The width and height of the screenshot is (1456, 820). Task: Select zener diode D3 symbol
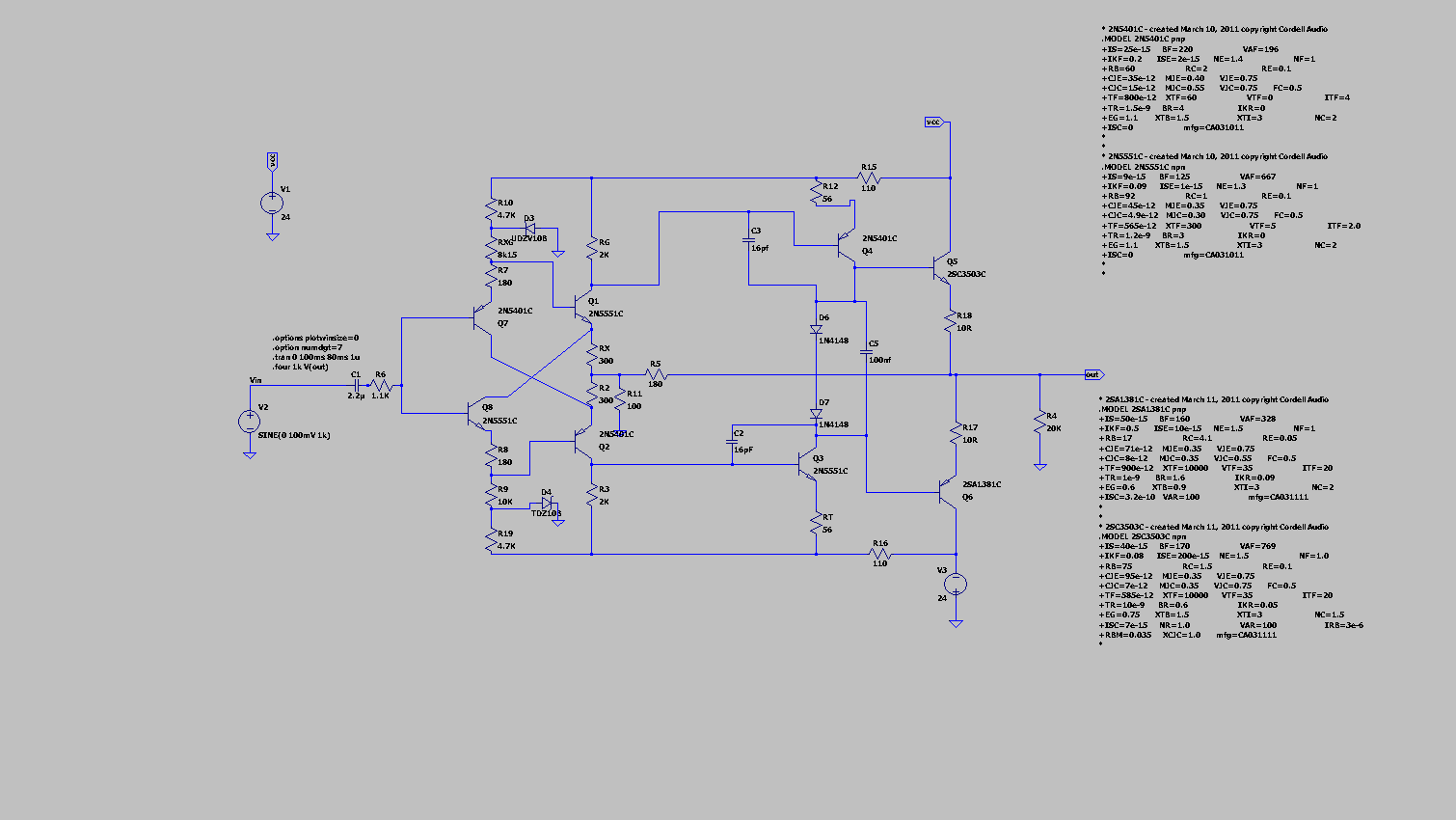(x=531, y=229)
